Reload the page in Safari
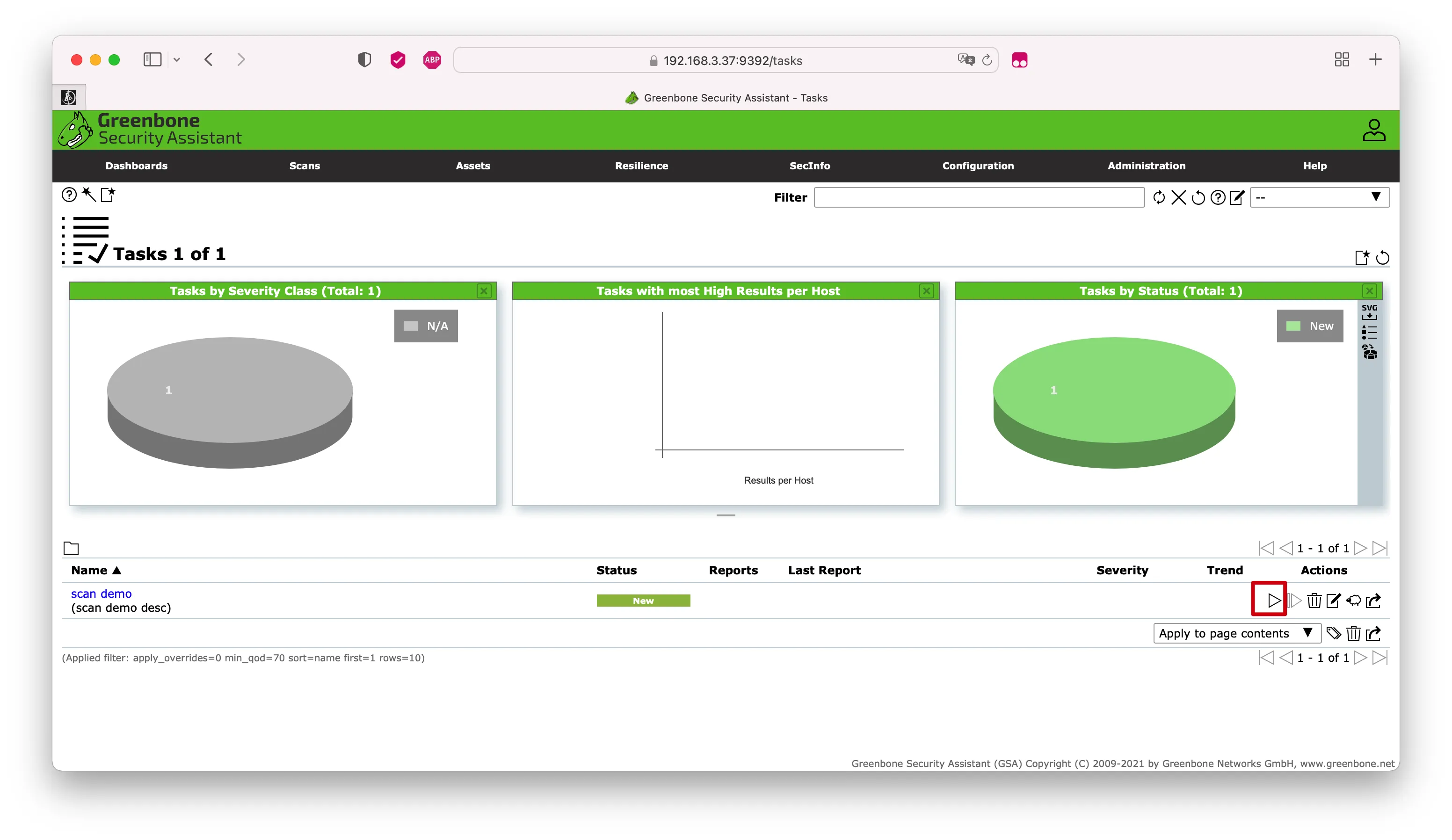 point(987,60)
